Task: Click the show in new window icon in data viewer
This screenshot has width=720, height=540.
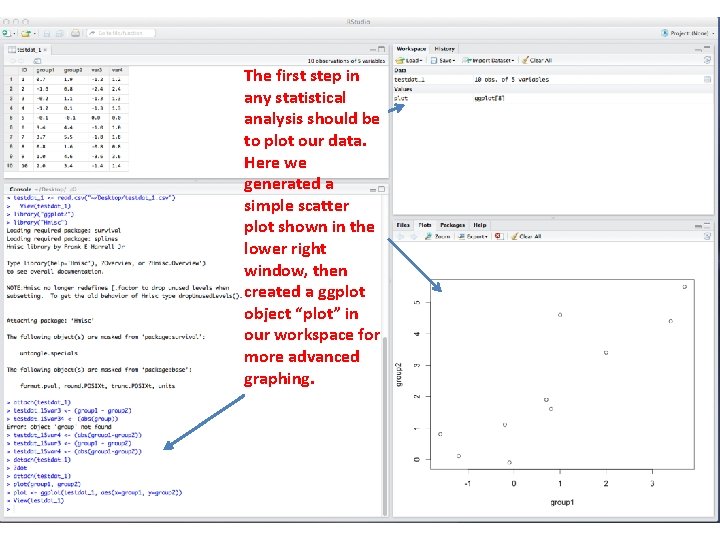Action: (38, 61)
